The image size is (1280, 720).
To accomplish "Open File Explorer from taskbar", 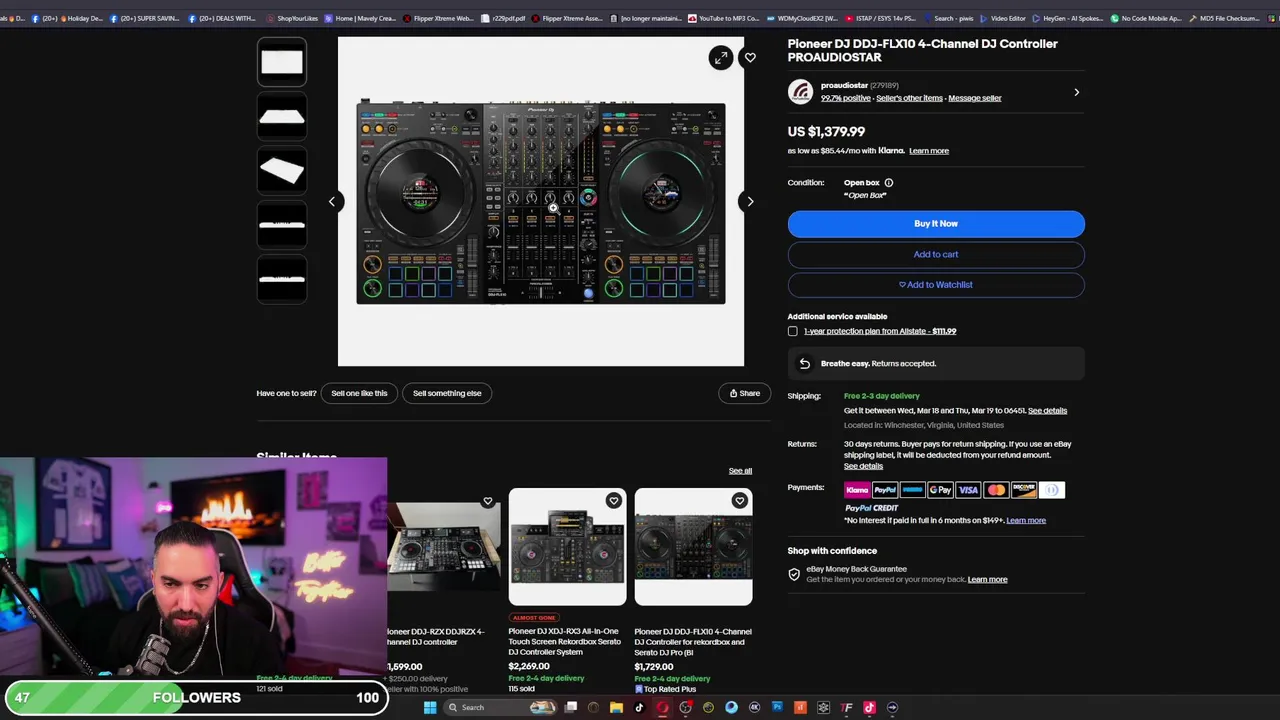I will [x=616, y=708].
